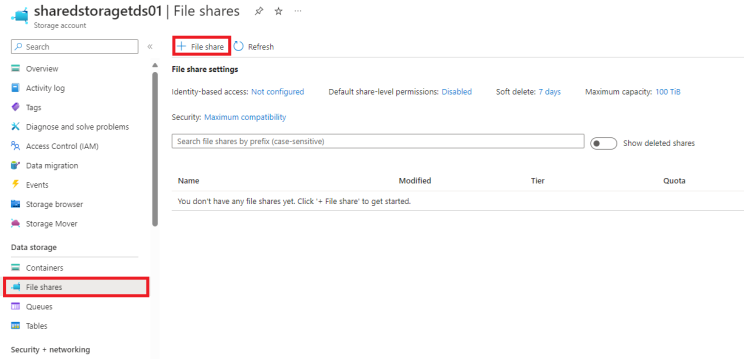
Task: Click the Overview icon in sidebar
Action: tap(16, 69)
